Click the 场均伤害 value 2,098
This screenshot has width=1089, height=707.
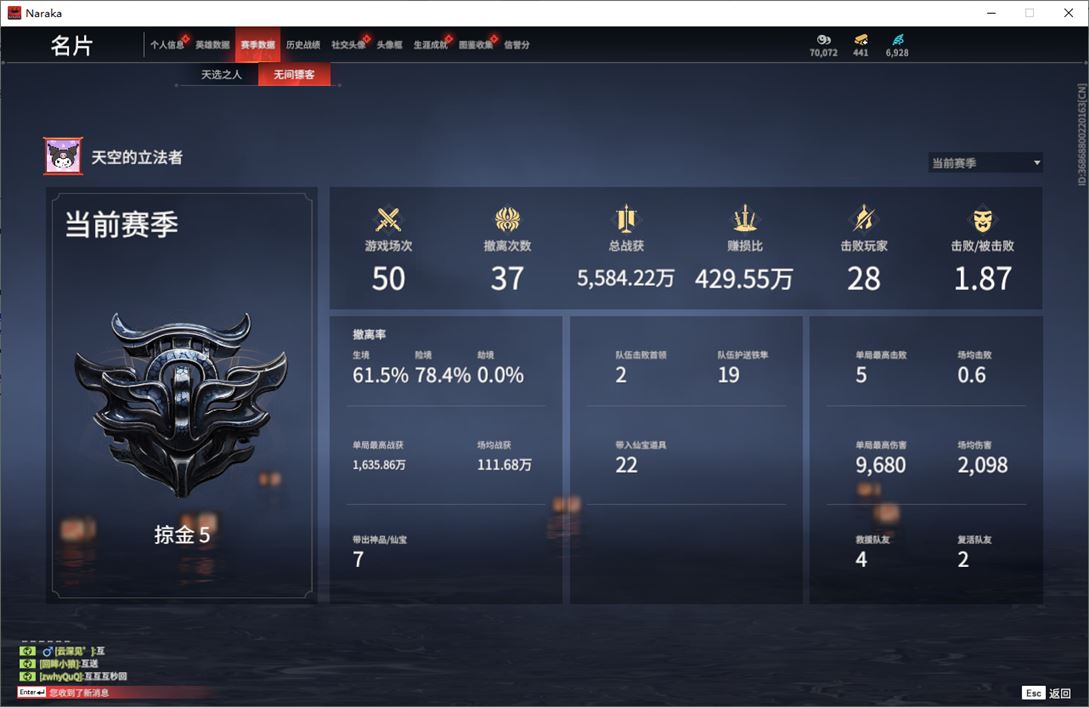coord(983,465)
